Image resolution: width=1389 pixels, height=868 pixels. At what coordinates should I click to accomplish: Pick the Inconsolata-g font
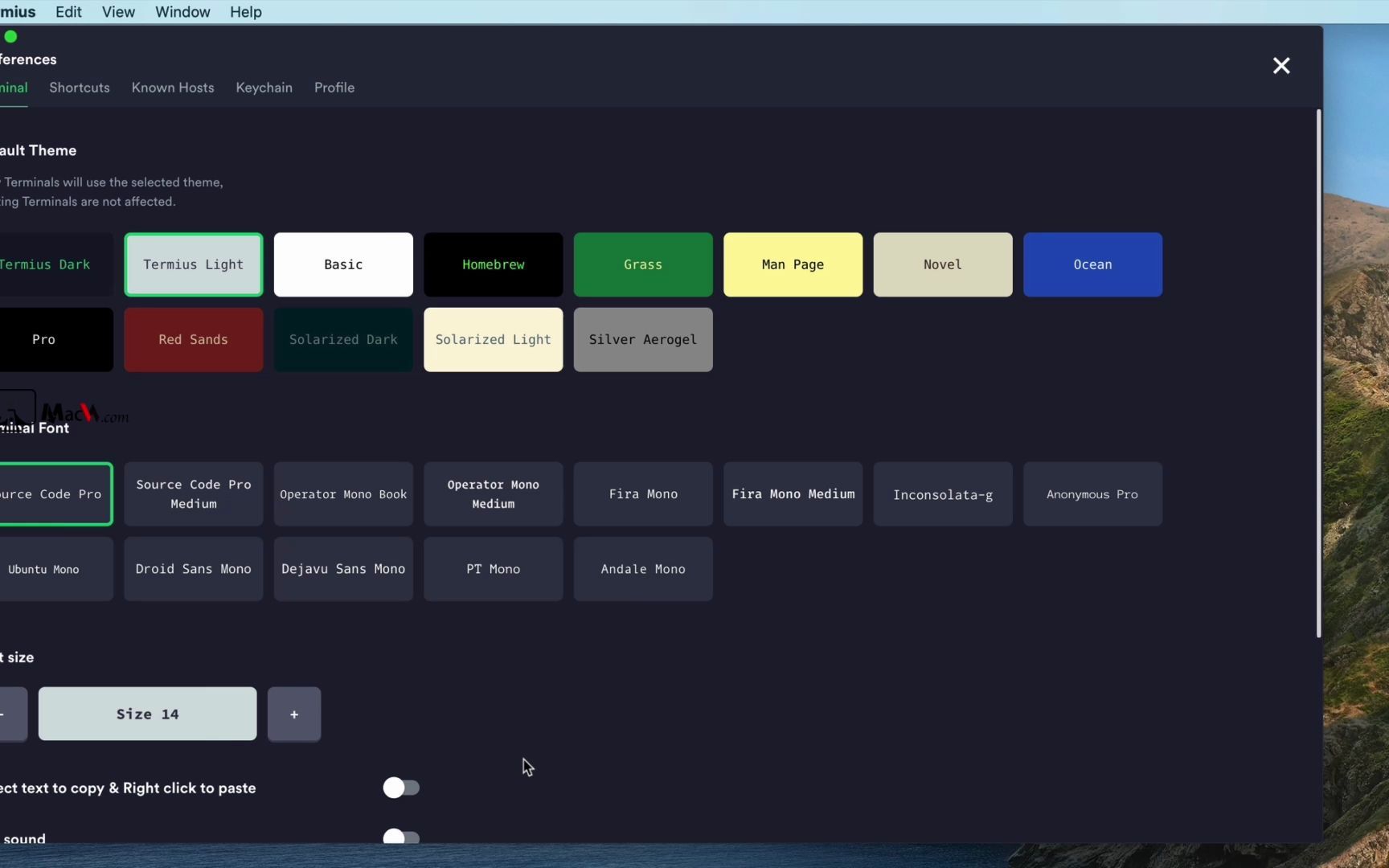(943, 494)
